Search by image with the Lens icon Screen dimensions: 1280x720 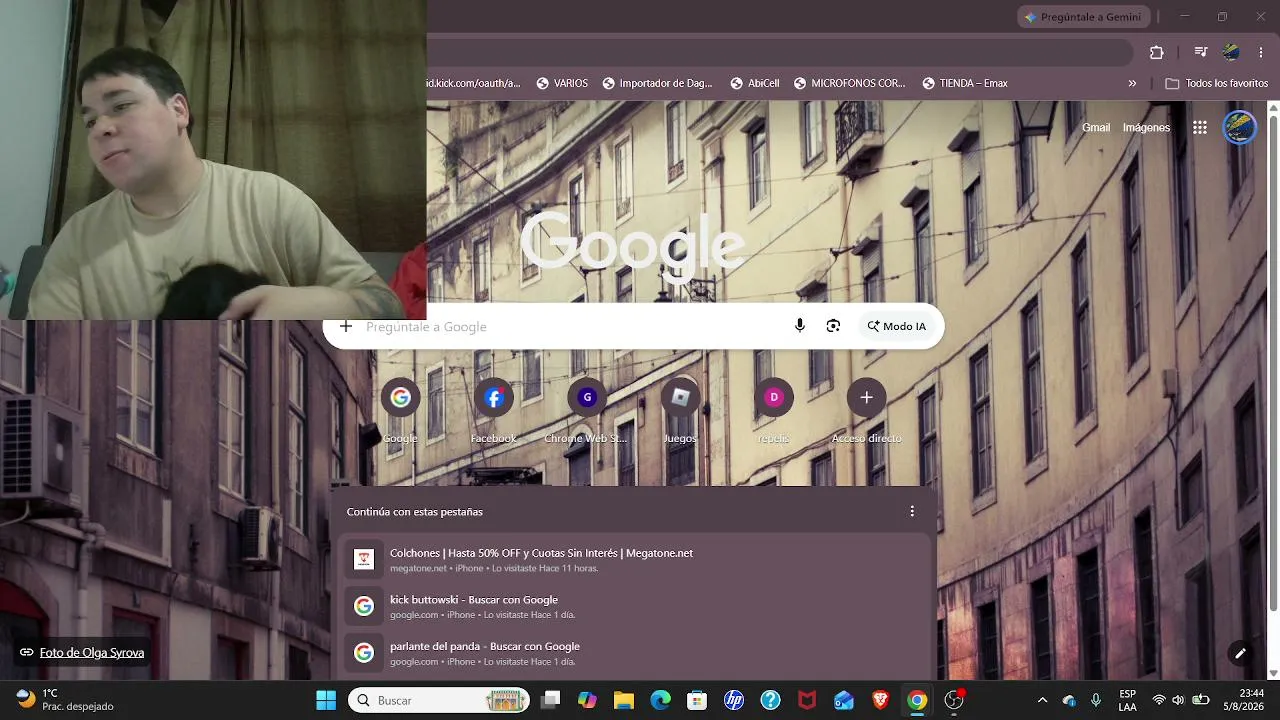[833, 326]
